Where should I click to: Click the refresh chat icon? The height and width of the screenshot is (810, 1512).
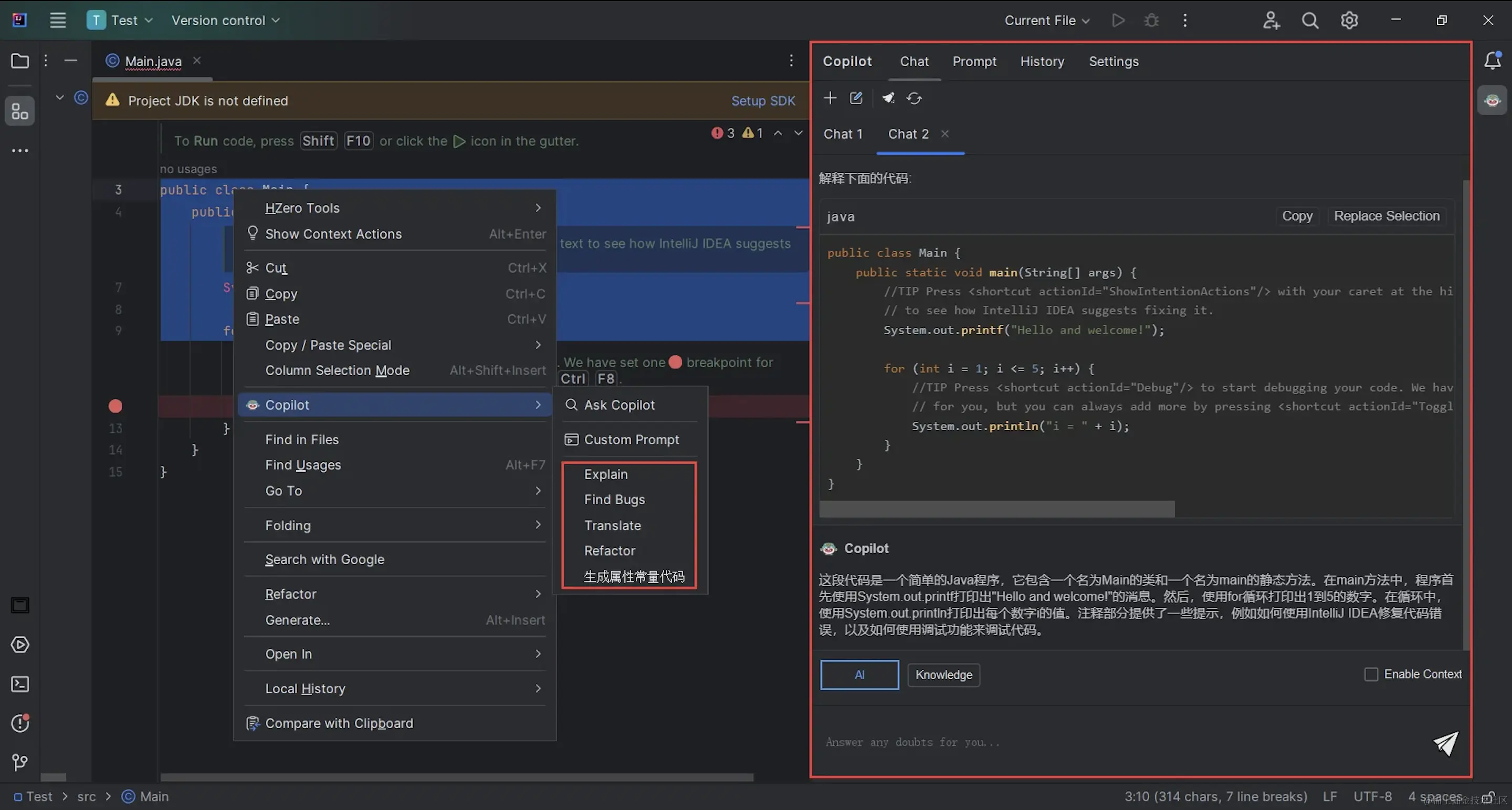tap(914, 98)
